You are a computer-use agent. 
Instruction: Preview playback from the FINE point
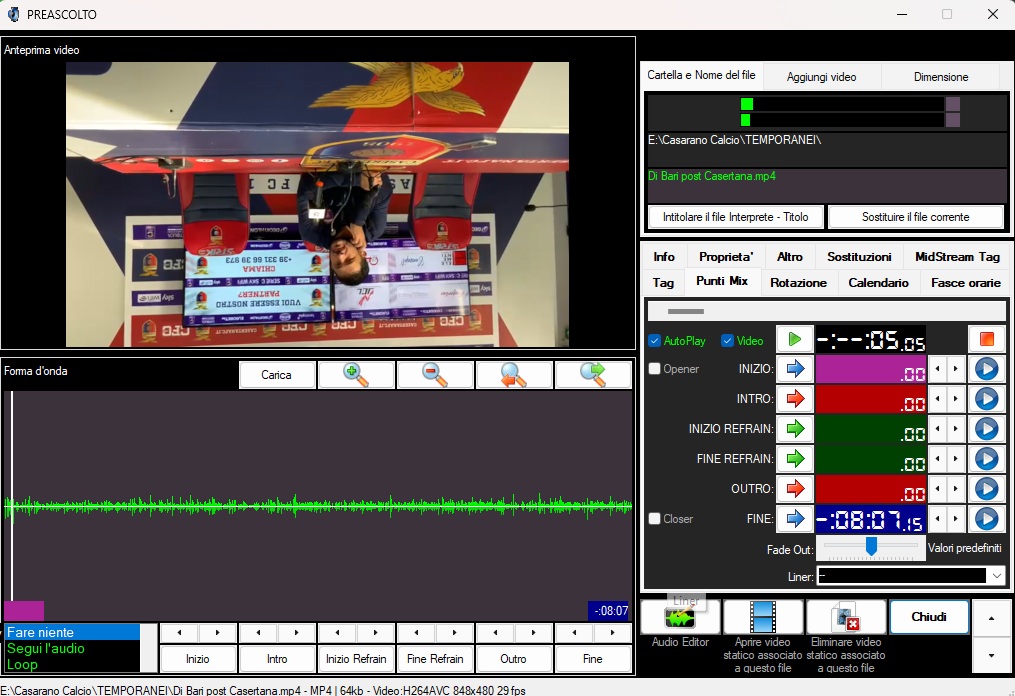tap(986, 519)
